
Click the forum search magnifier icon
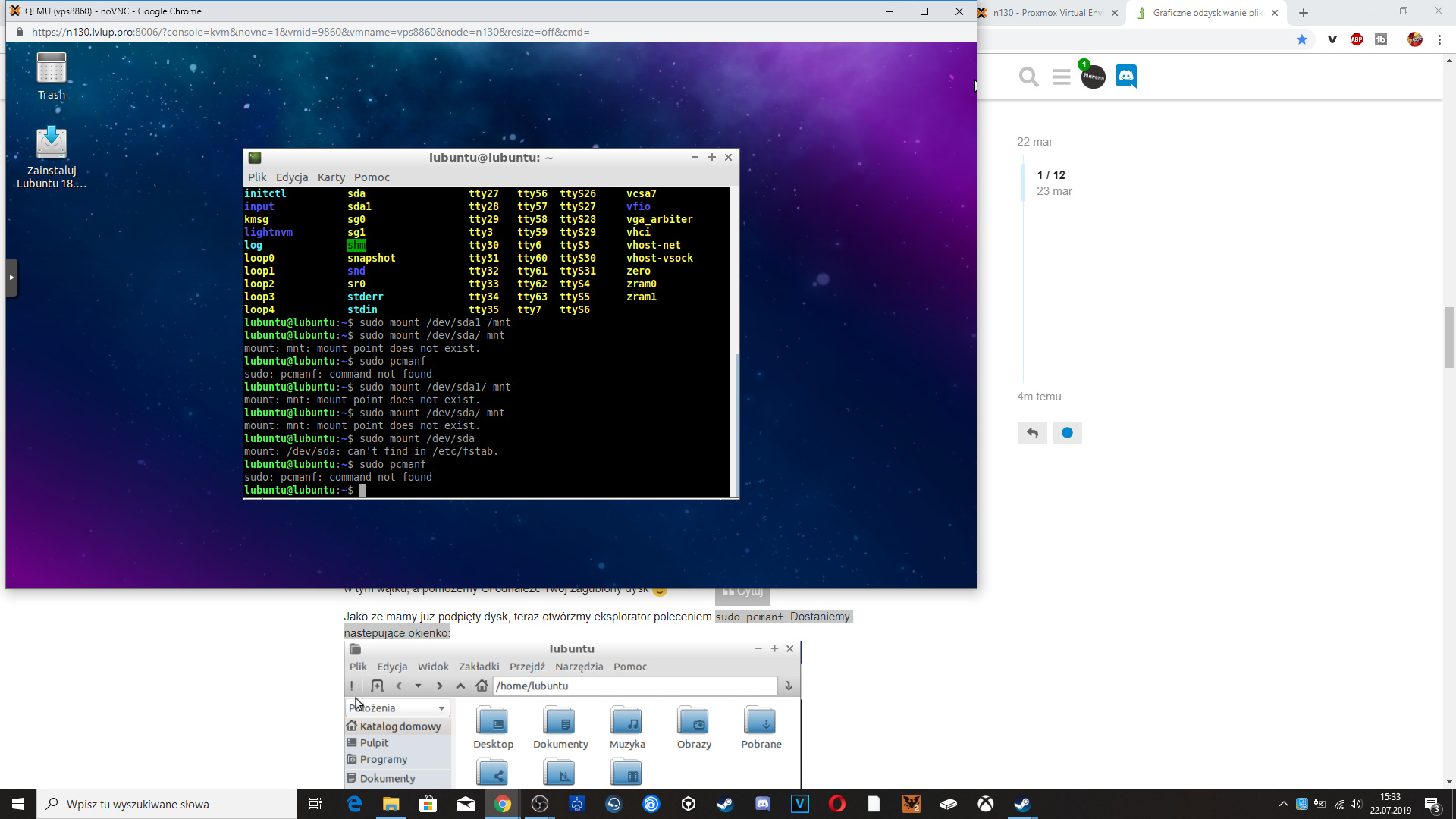pos(1028,77)
